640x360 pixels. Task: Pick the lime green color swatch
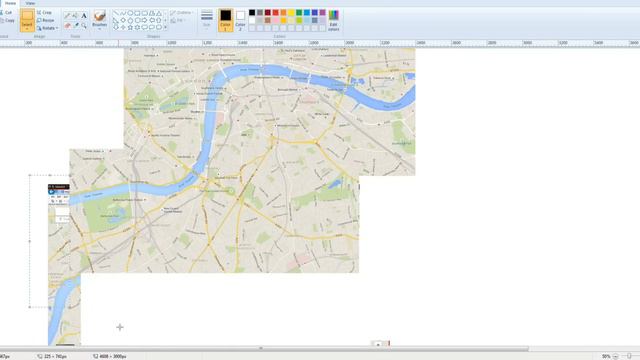[299, 20]
